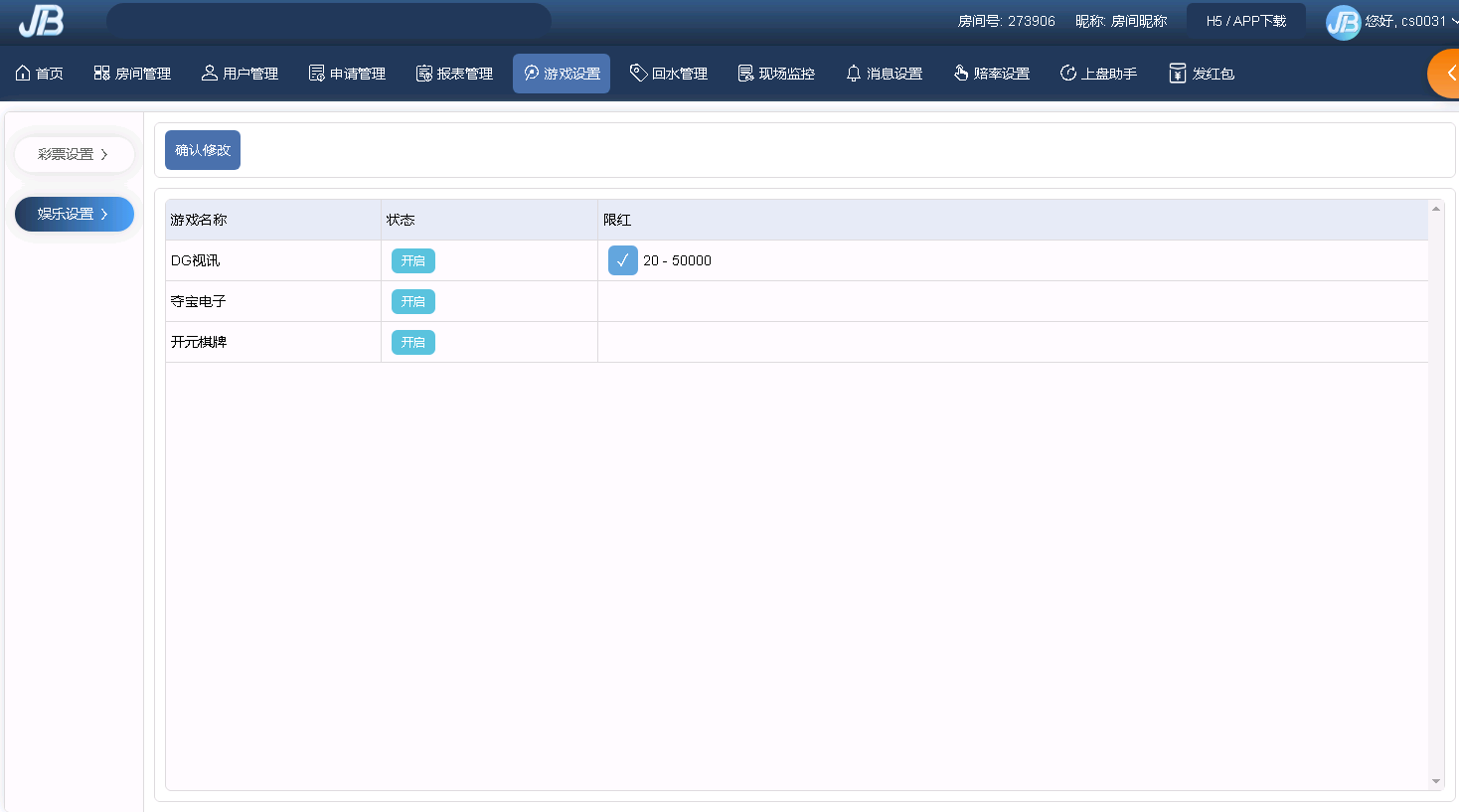This screenshot has width=1459, height=812.
Task: Uncheck the 20 - 50000 limit checkbox
Action: pos(622,260)
